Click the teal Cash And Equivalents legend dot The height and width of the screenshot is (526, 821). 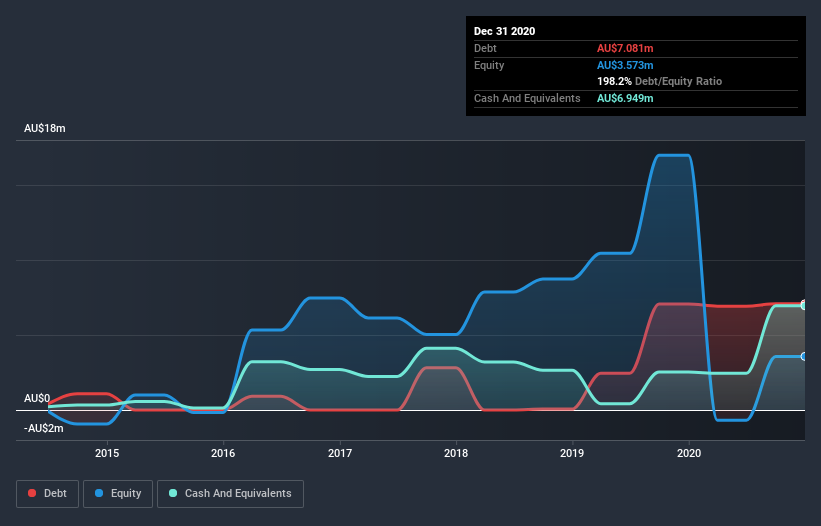[x=173, y=493]
